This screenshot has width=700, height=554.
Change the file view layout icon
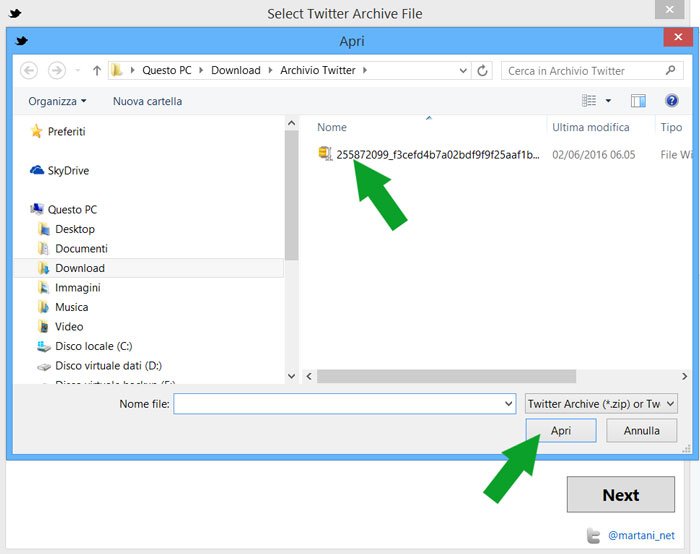[589, 101]
